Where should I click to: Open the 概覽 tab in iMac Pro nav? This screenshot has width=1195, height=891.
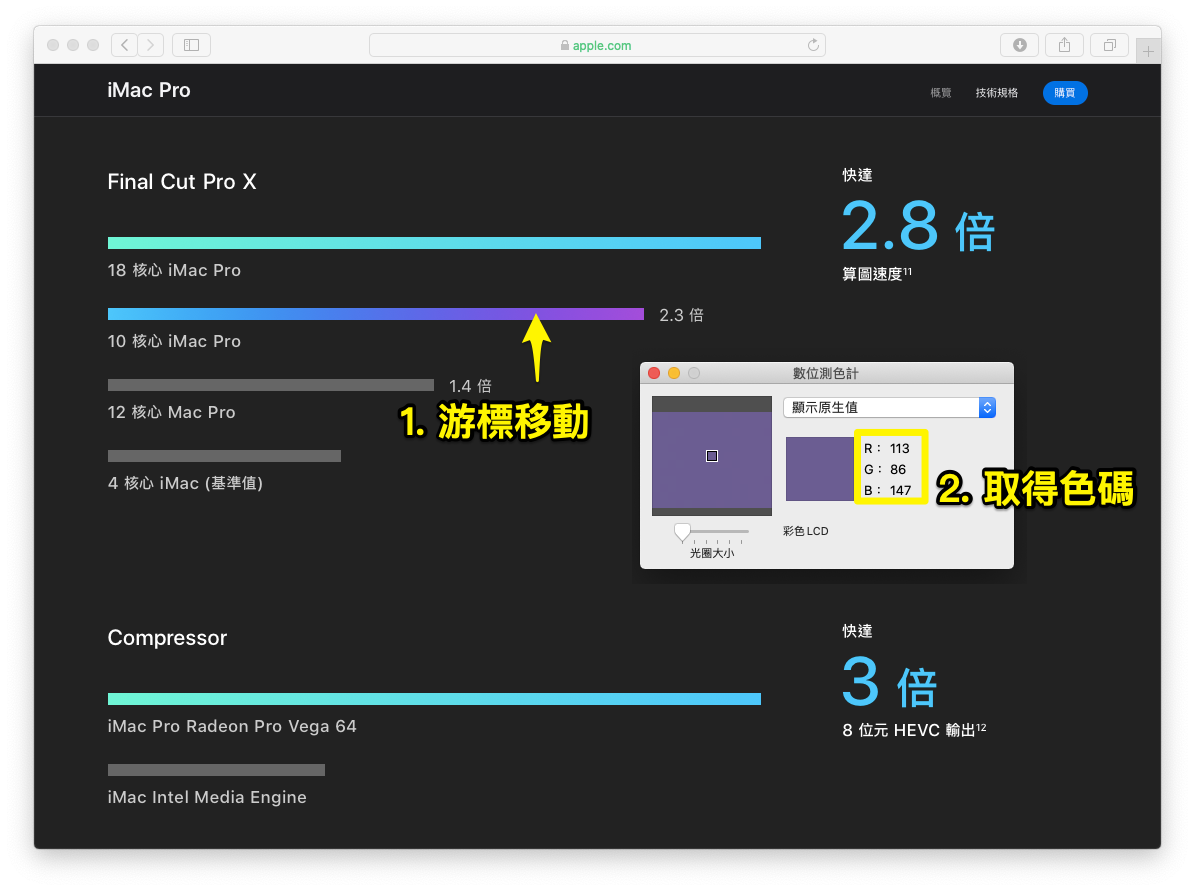point(941,93)
